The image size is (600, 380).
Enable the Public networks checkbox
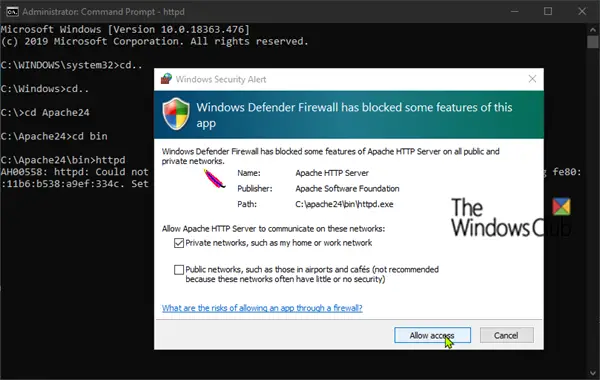tap(179, 270)
